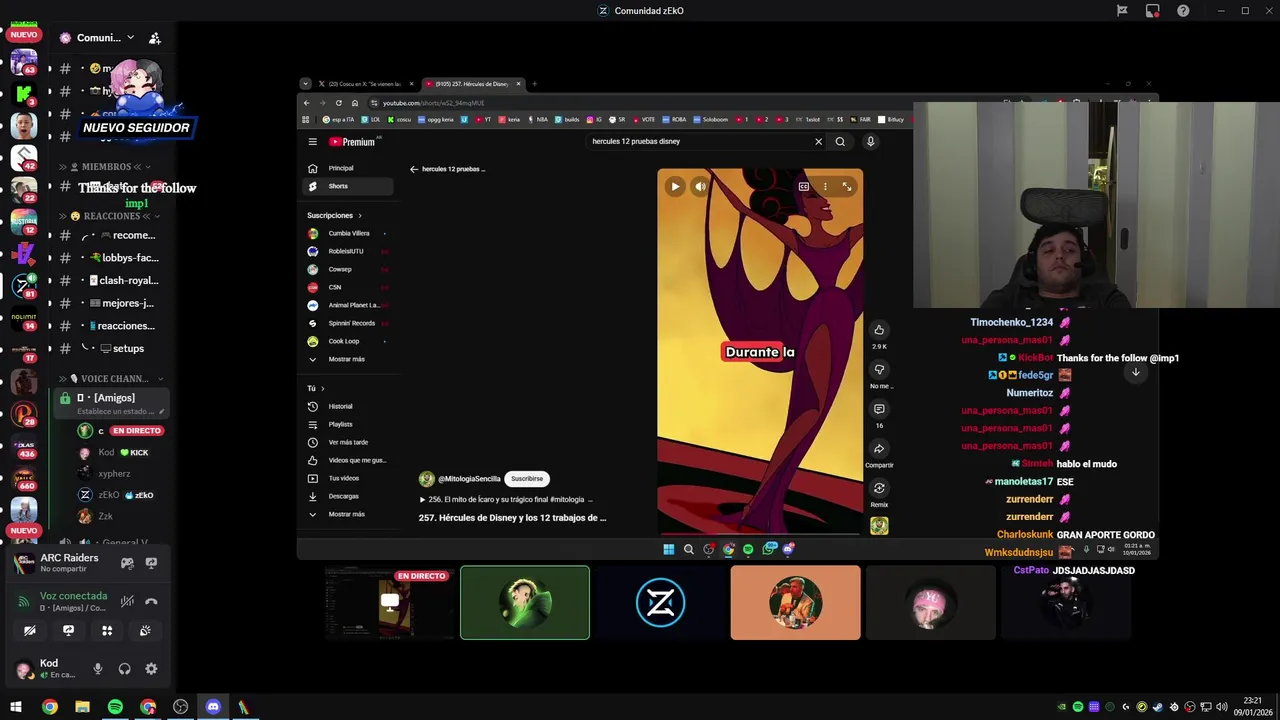Open YouTube hamburger menu icon
The width and height of the screenshot is (1280, 720).
(x=312, y=142)
